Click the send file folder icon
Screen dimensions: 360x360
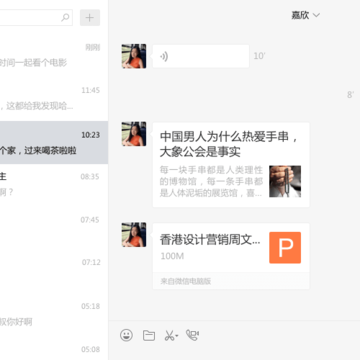[149, 335]
